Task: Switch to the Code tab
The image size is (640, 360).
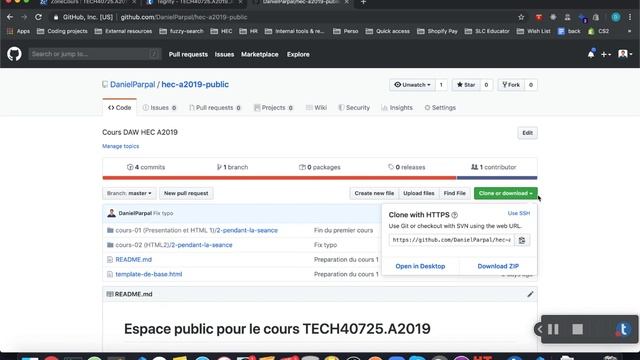Action: [120, 108]
